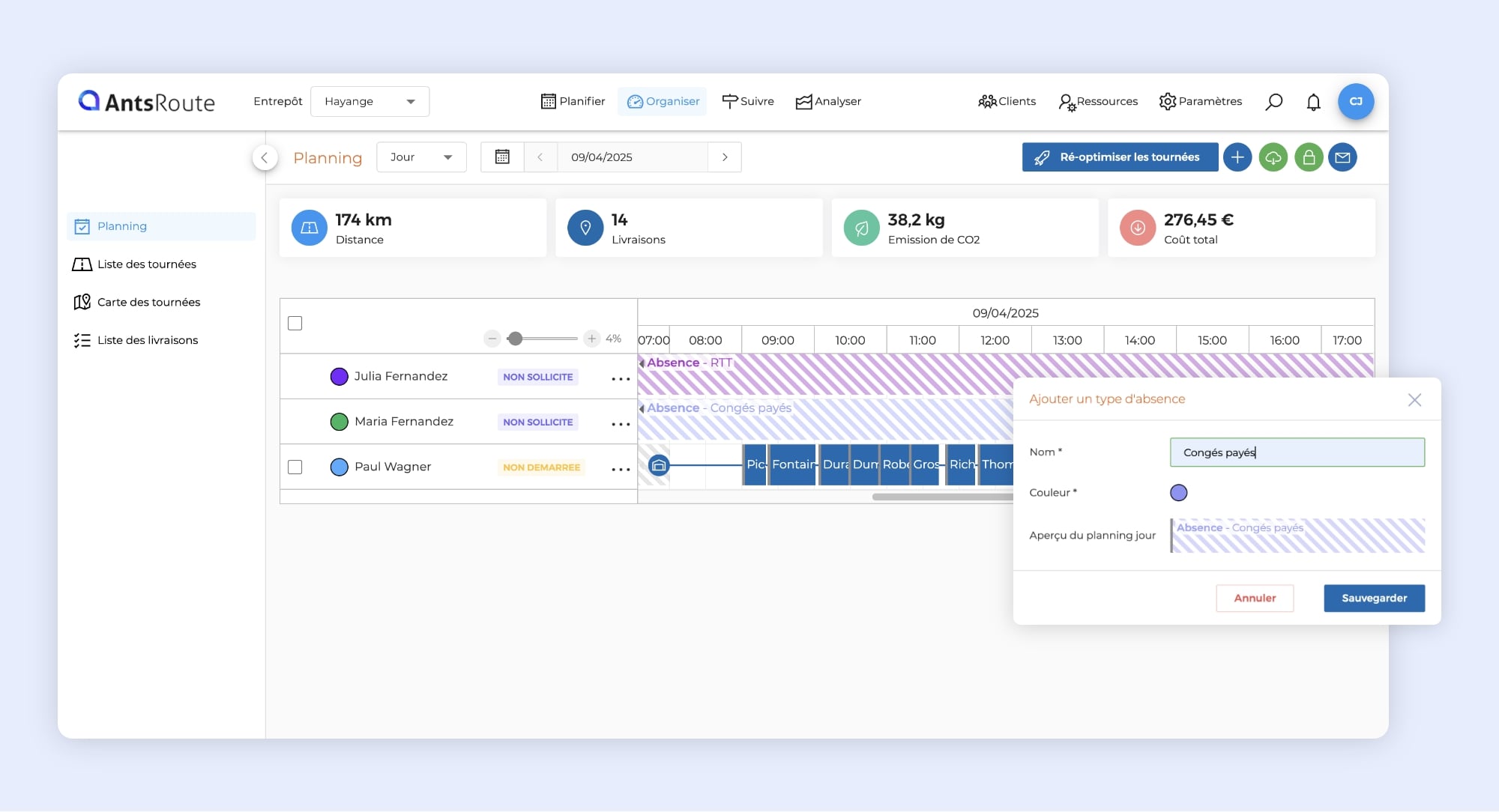The width and height of the screenshot is (1499, 812).
Task: Open the notifications bell
Action: tap(1313, 102)
